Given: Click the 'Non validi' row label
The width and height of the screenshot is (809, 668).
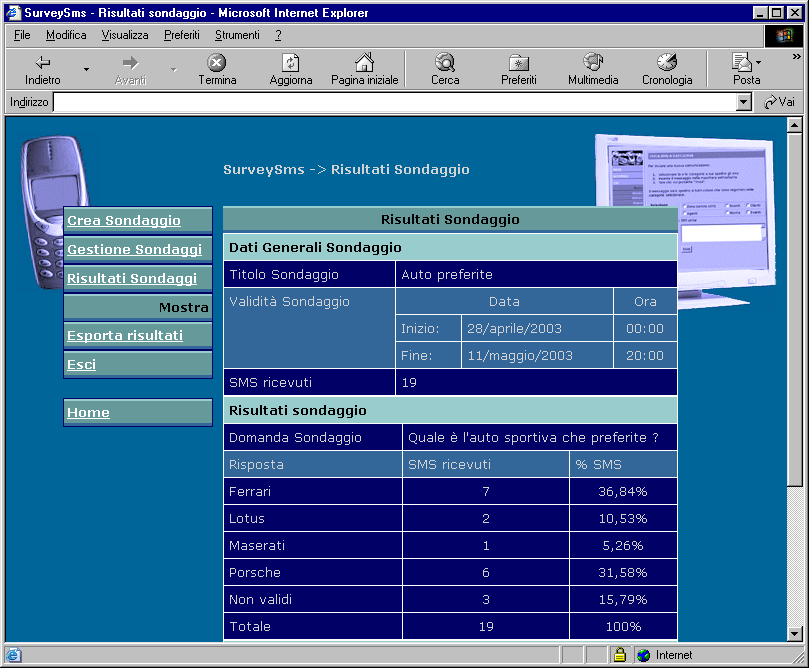Looking at the screenshot, I should click(x=261, y=599).
